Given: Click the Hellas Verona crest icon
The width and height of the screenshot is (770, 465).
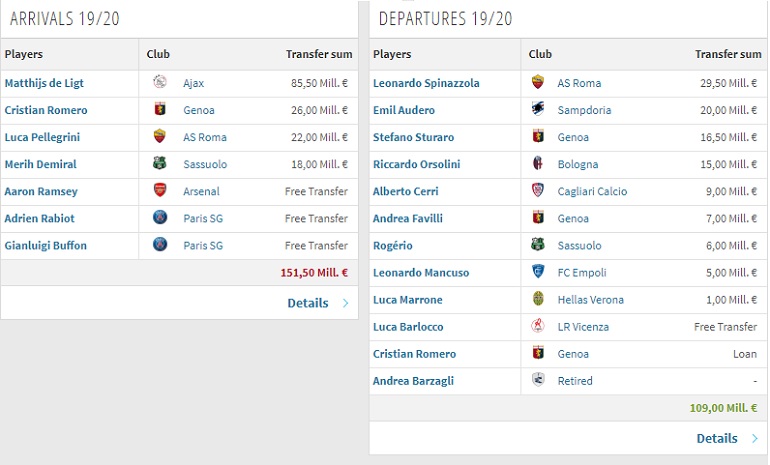Looking at the screenshot, I should (538, 298).
